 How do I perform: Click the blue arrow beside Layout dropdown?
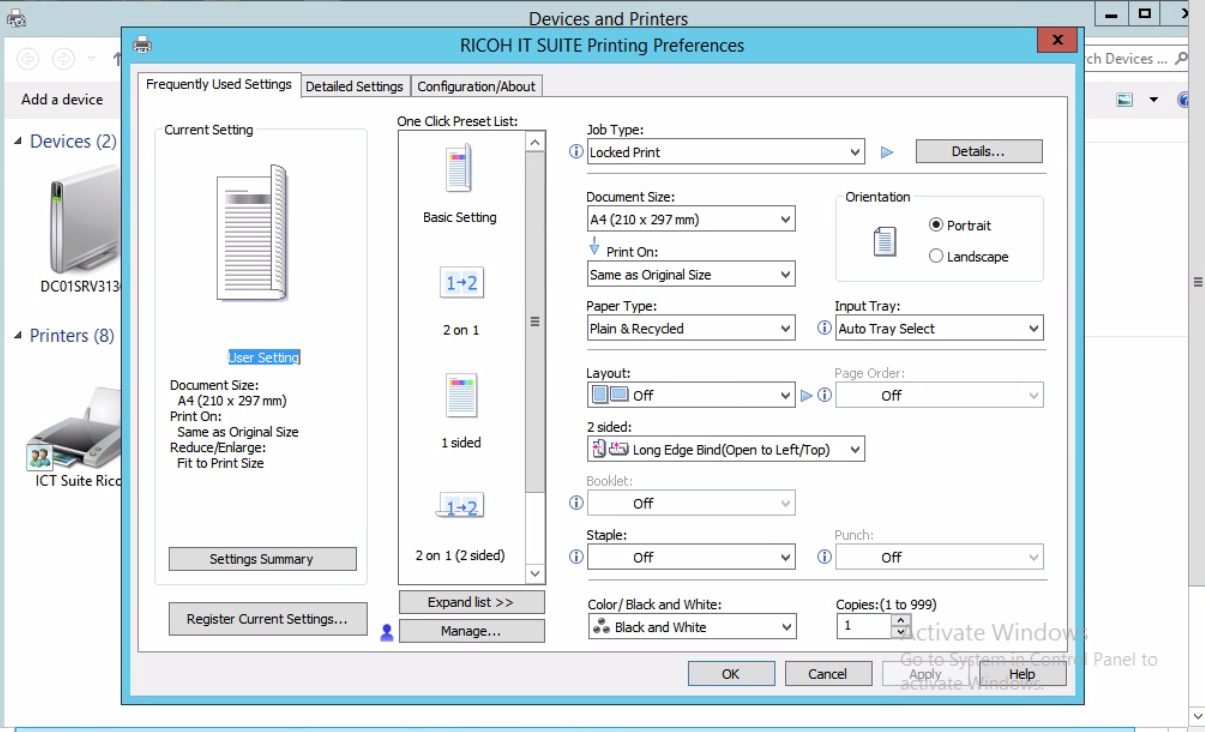pyautogui.click(x=807, y=395)
